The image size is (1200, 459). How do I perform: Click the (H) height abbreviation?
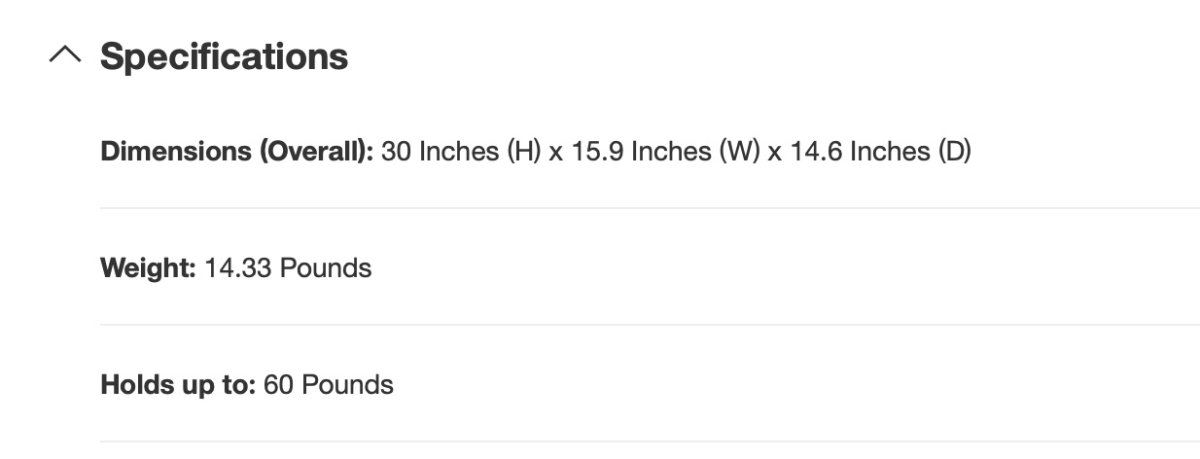pos(526,152)
